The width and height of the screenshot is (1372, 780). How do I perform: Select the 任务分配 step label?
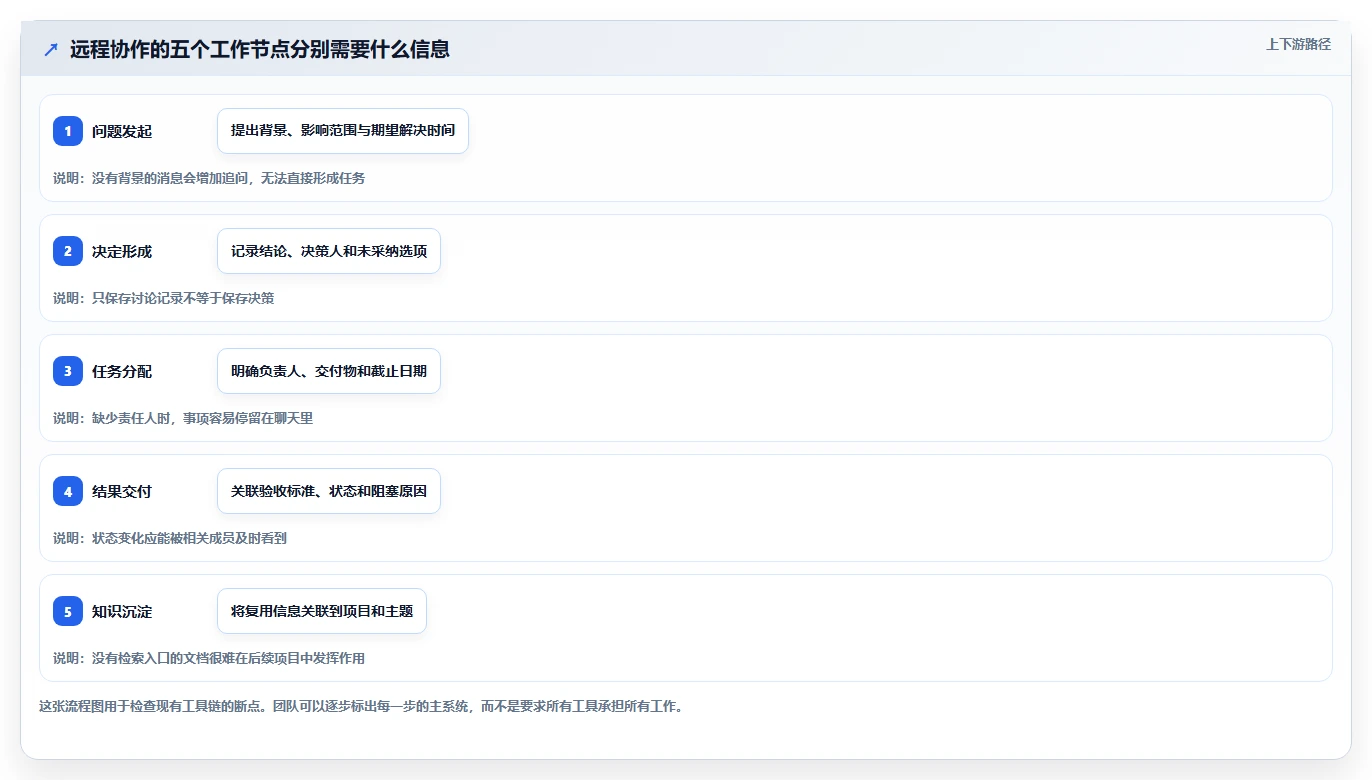tap(122, 371)
